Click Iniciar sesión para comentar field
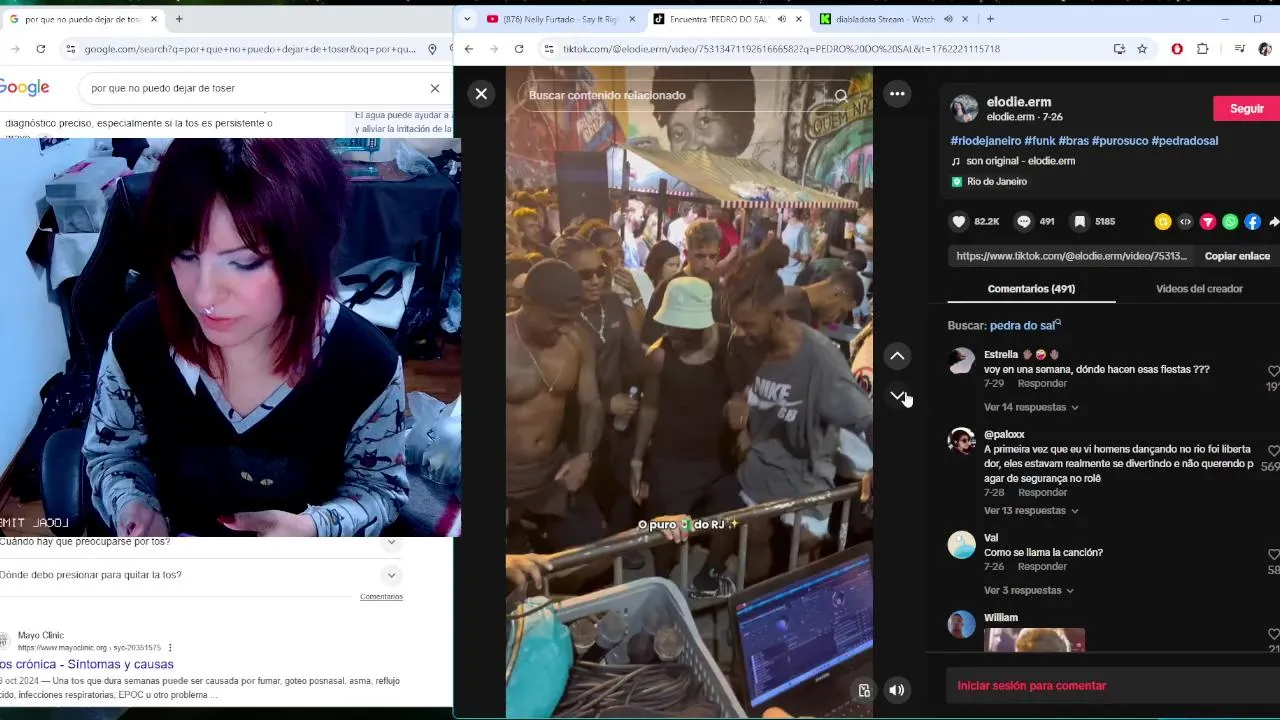The image size is (1280, 720). [x=1113, y=686]
